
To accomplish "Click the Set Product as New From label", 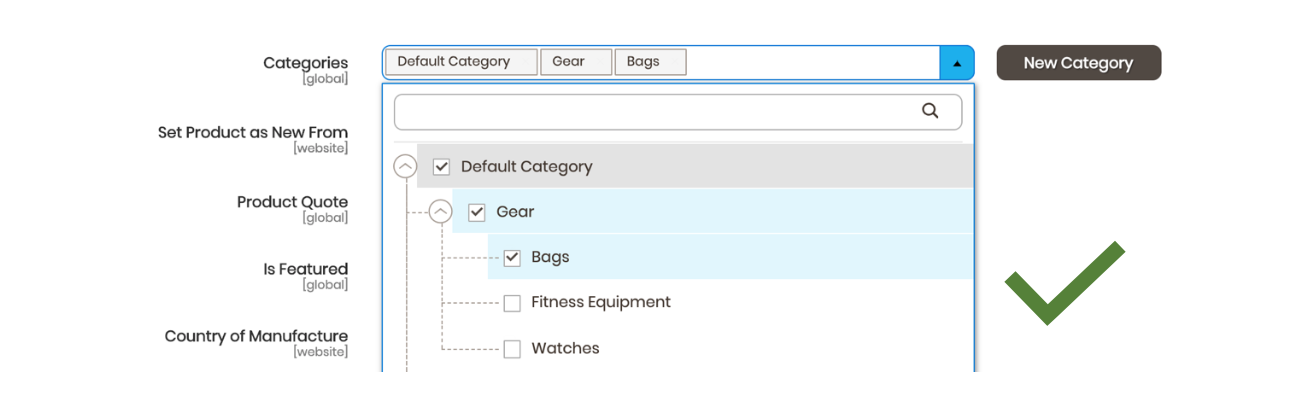I will pyautogui.click(x=253, y=132).
